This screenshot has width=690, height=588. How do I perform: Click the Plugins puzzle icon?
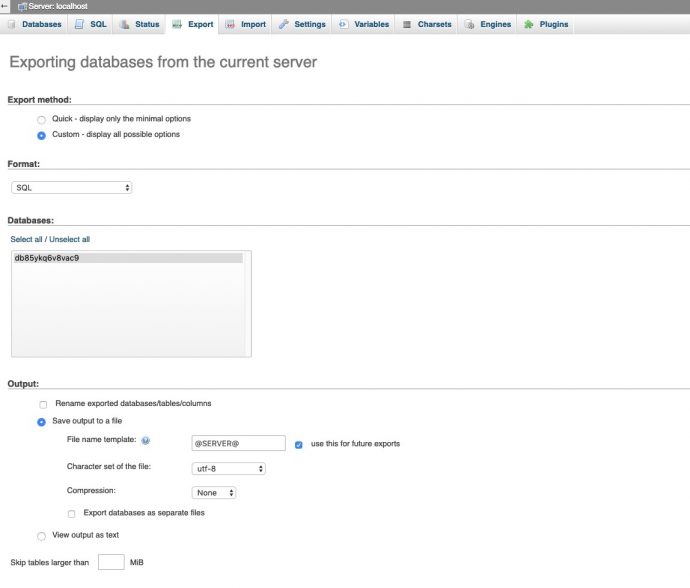(x=529, y=24)
